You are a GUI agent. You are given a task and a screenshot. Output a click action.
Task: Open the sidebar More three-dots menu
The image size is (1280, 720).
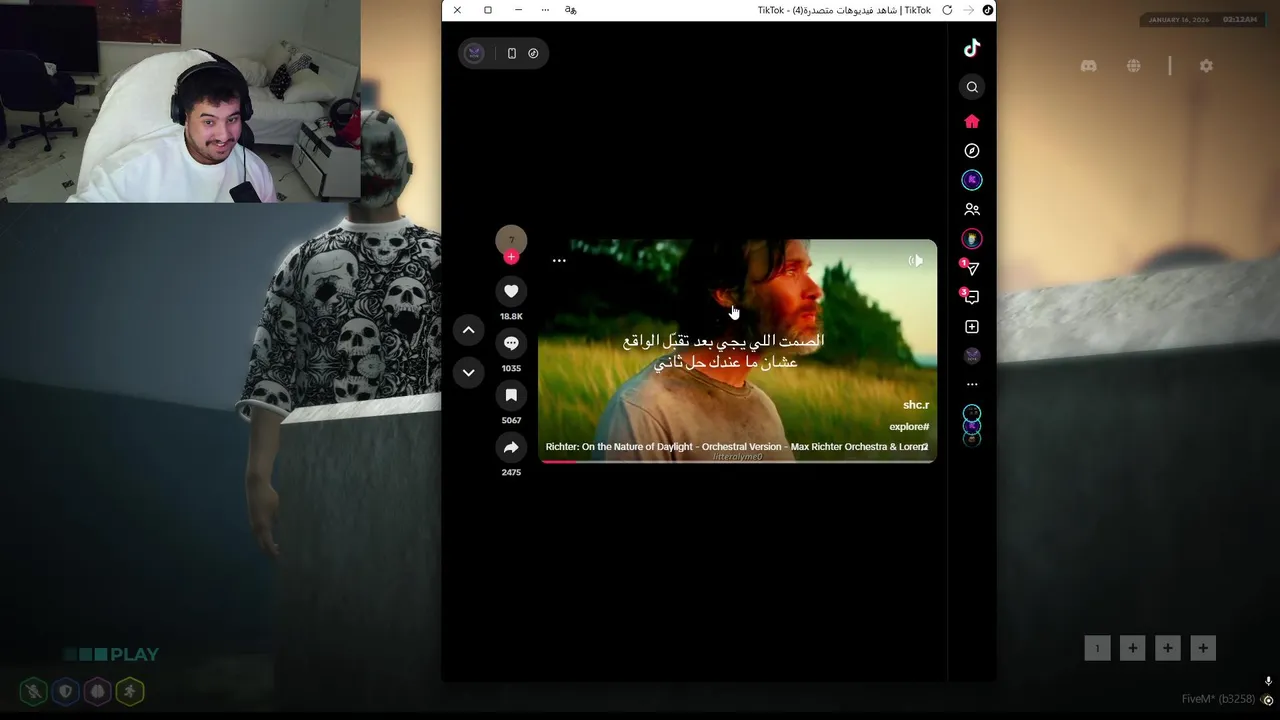[x=972, y=384]
